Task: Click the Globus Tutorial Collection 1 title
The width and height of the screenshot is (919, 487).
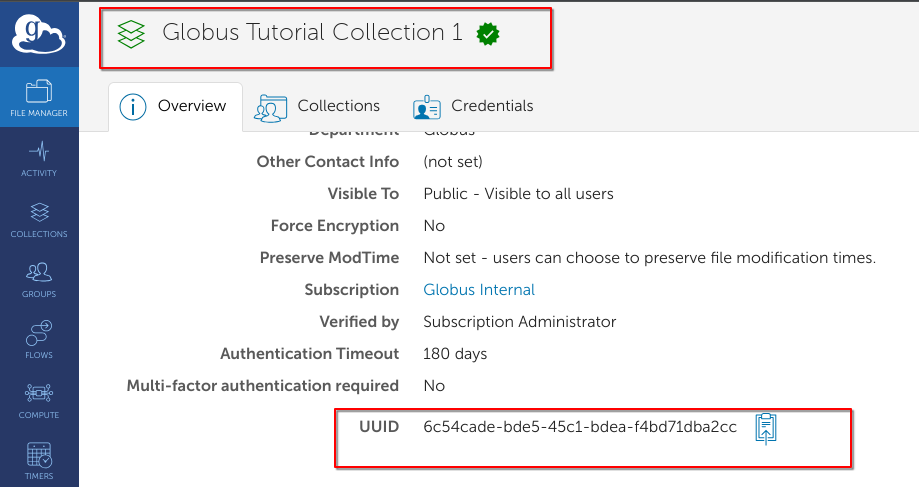Action: (312, 33)
